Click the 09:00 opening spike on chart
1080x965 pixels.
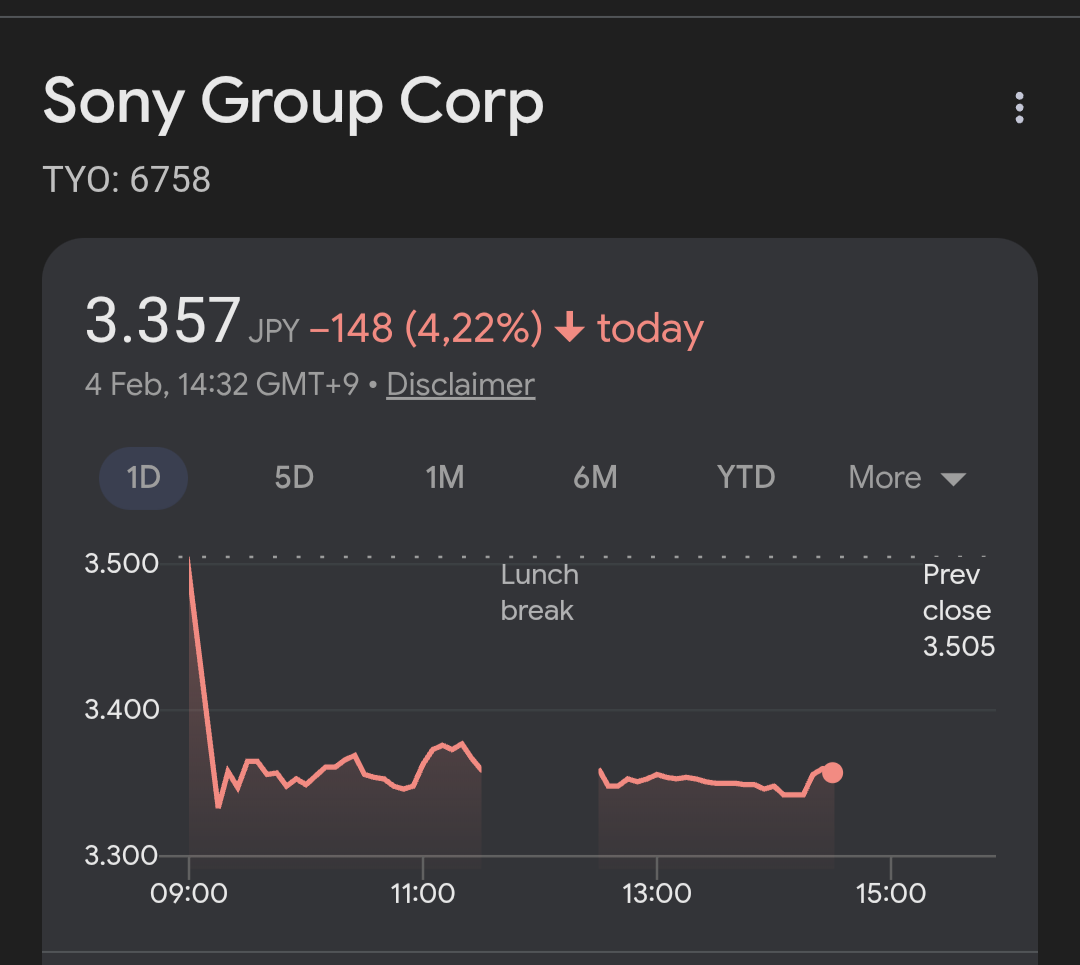[191, 575]
